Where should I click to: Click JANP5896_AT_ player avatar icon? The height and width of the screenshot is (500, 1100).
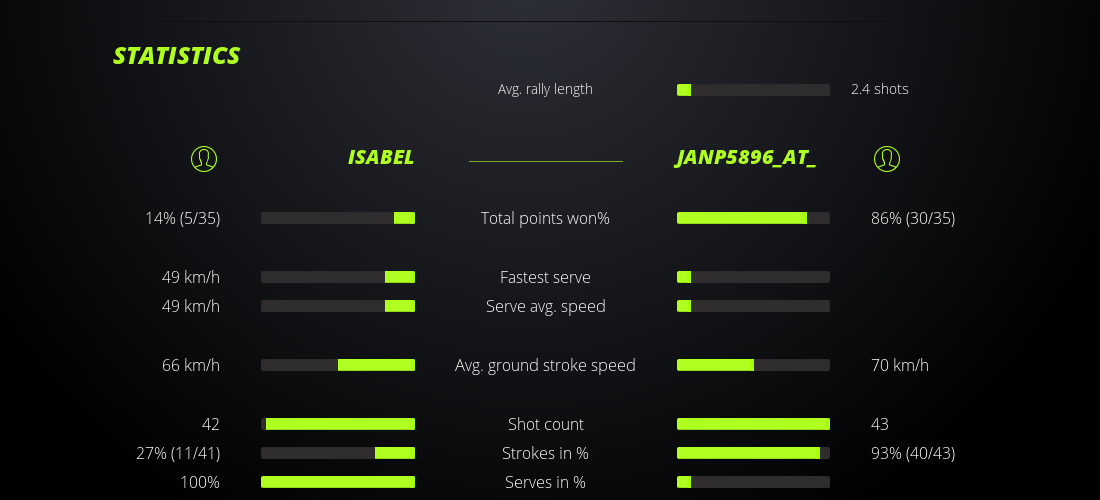click(887, 158)
